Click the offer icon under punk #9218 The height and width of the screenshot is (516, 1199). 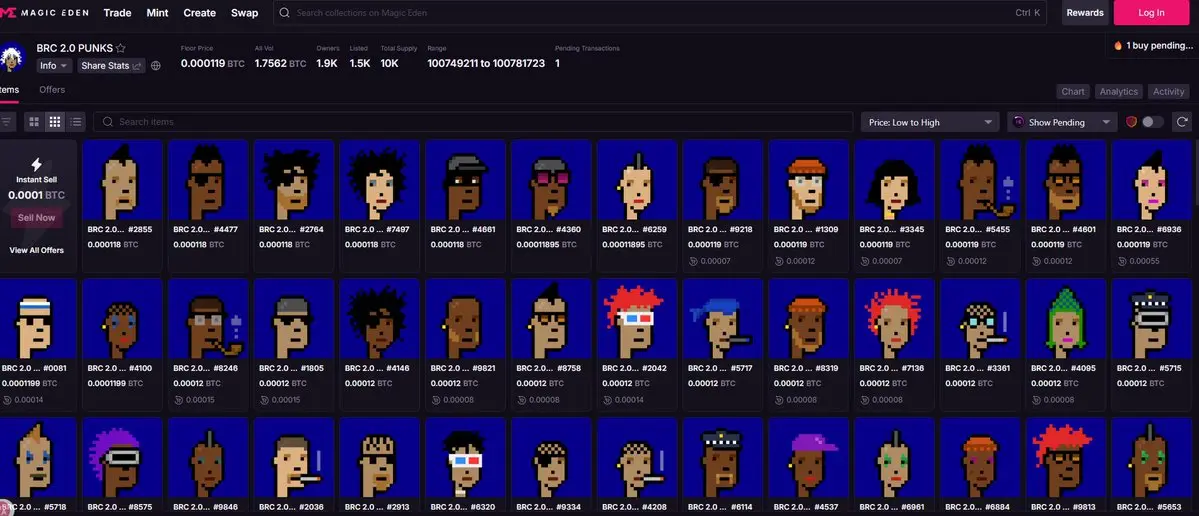[692, 261]
